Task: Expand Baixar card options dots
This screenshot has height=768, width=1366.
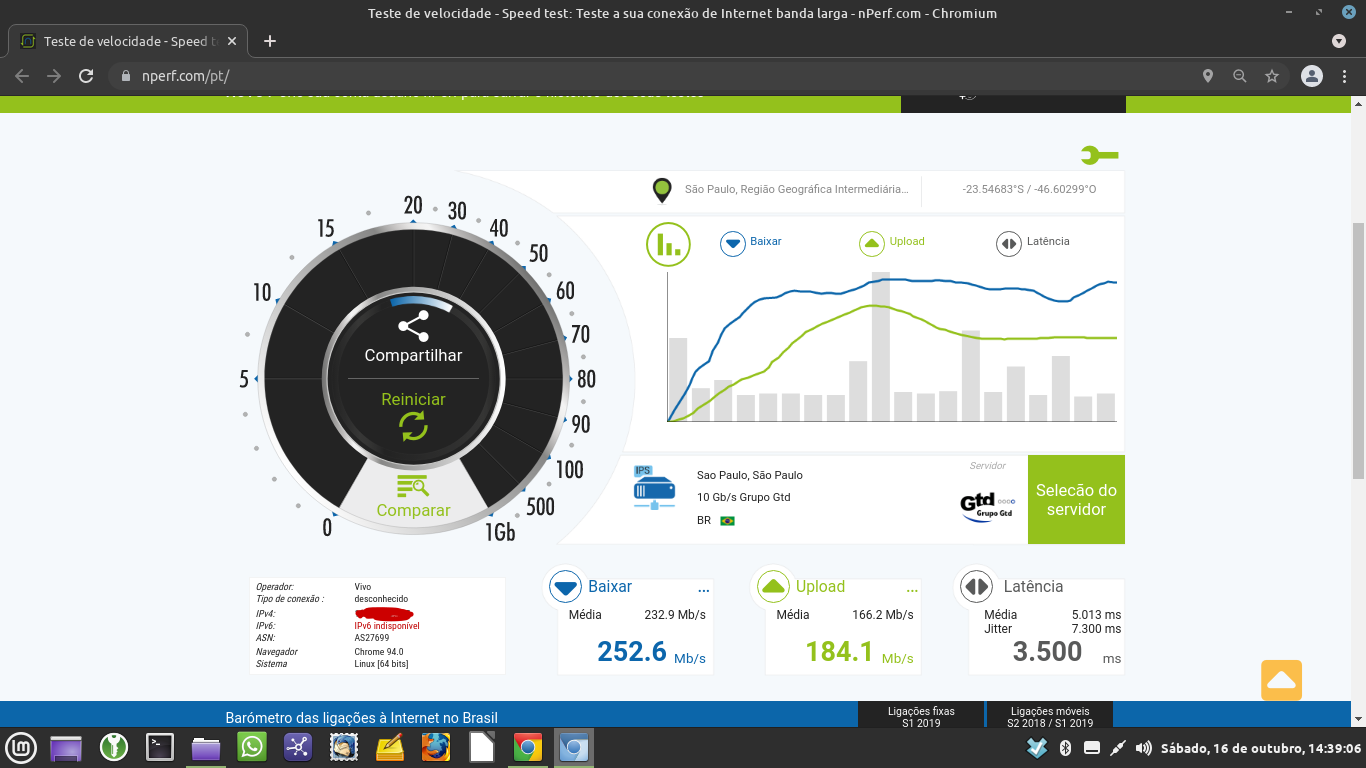Action: (x=703, y=589)
